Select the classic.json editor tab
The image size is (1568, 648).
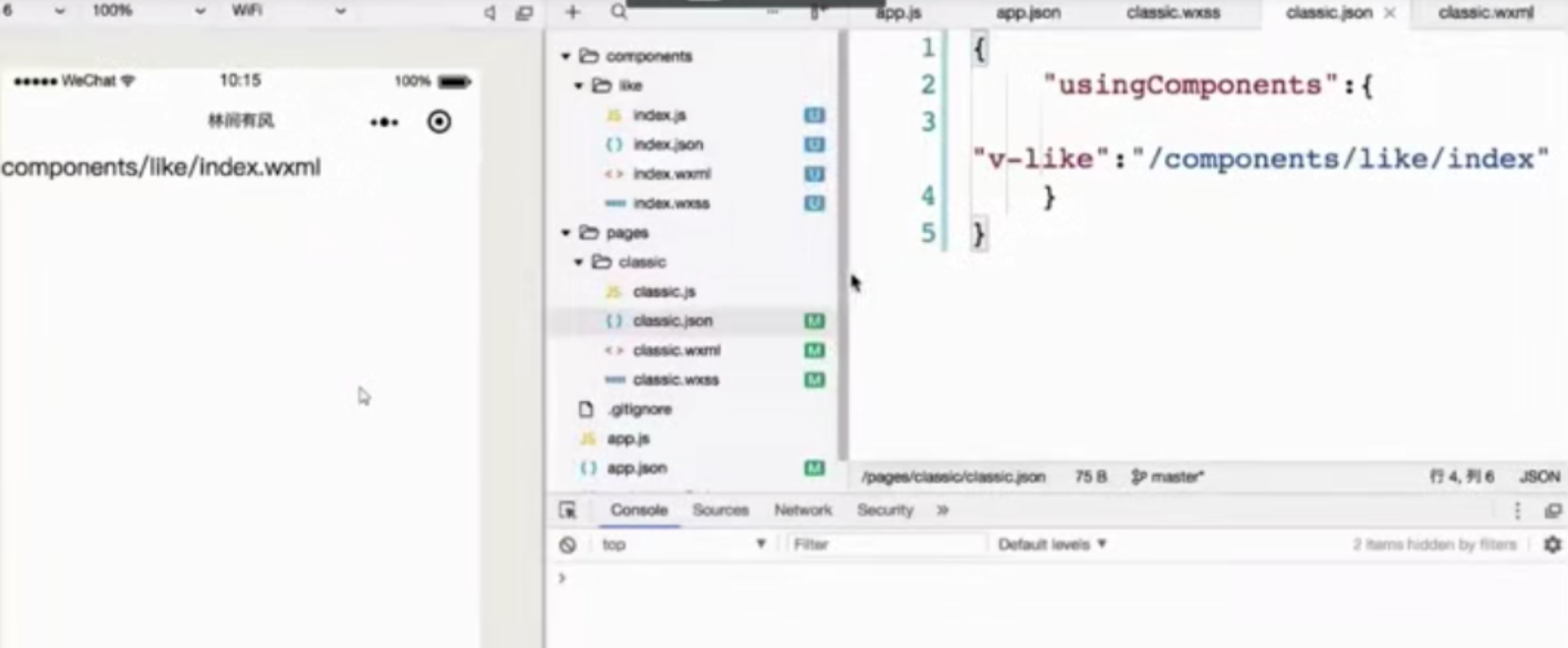(1328, 13)
